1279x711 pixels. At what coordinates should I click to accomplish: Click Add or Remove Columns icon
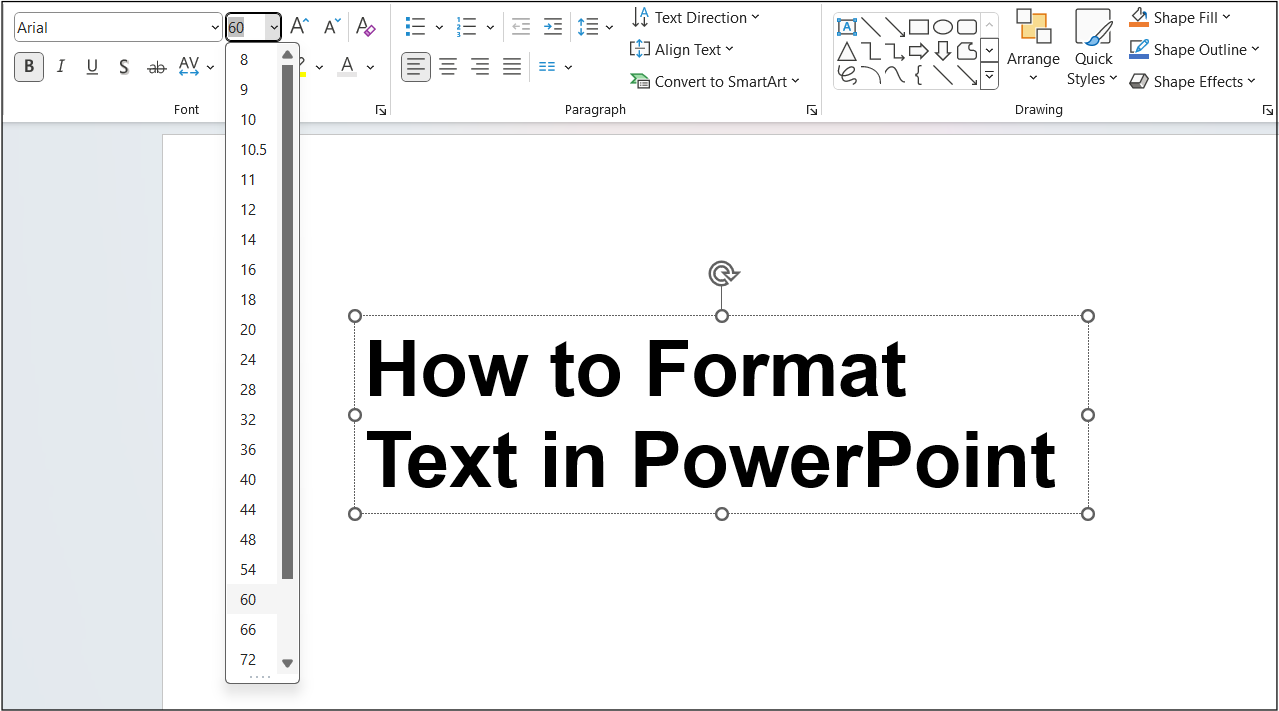pos(547,67)
